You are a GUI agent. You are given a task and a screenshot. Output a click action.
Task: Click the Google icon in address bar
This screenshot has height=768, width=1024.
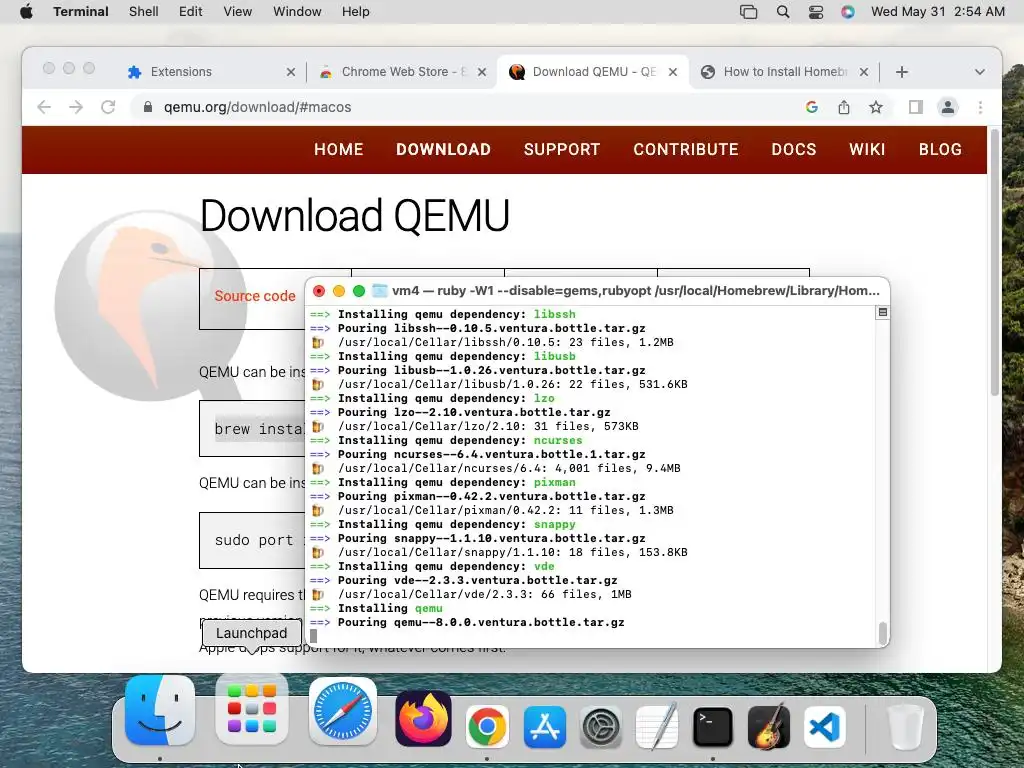click(x=812, y=107)
